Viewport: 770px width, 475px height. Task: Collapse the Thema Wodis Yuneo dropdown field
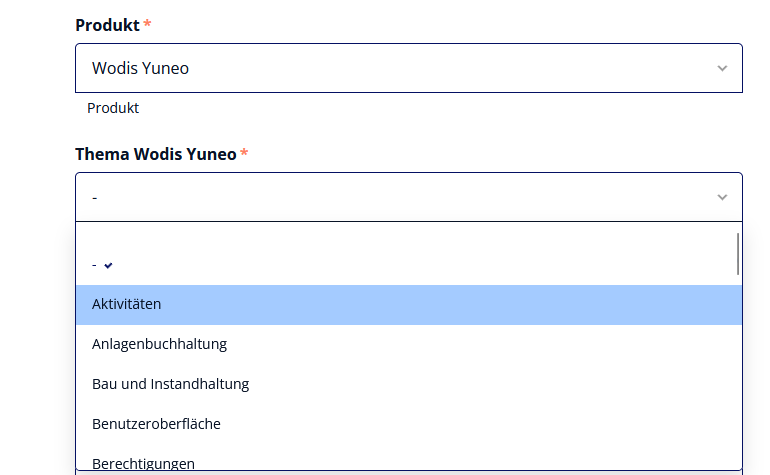pyautogui.click(x=409, y=197)
